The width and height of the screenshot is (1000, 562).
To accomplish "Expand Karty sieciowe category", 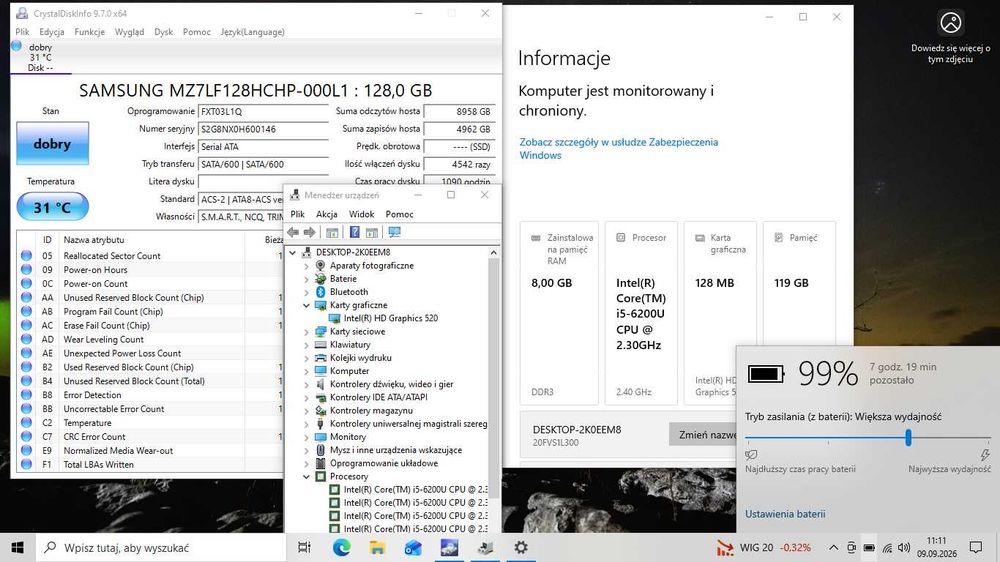I will 306,331.
